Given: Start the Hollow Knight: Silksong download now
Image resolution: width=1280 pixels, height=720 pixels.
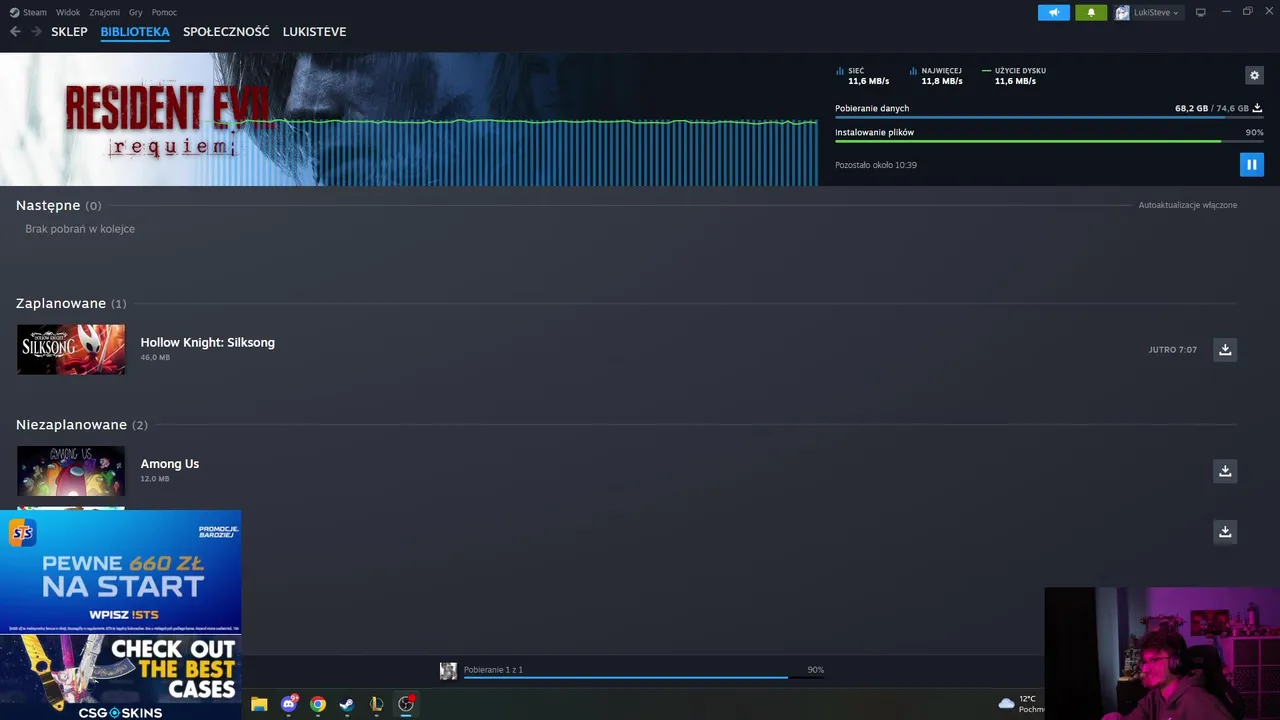Looking at the screenshot, I should [1225, 349].
